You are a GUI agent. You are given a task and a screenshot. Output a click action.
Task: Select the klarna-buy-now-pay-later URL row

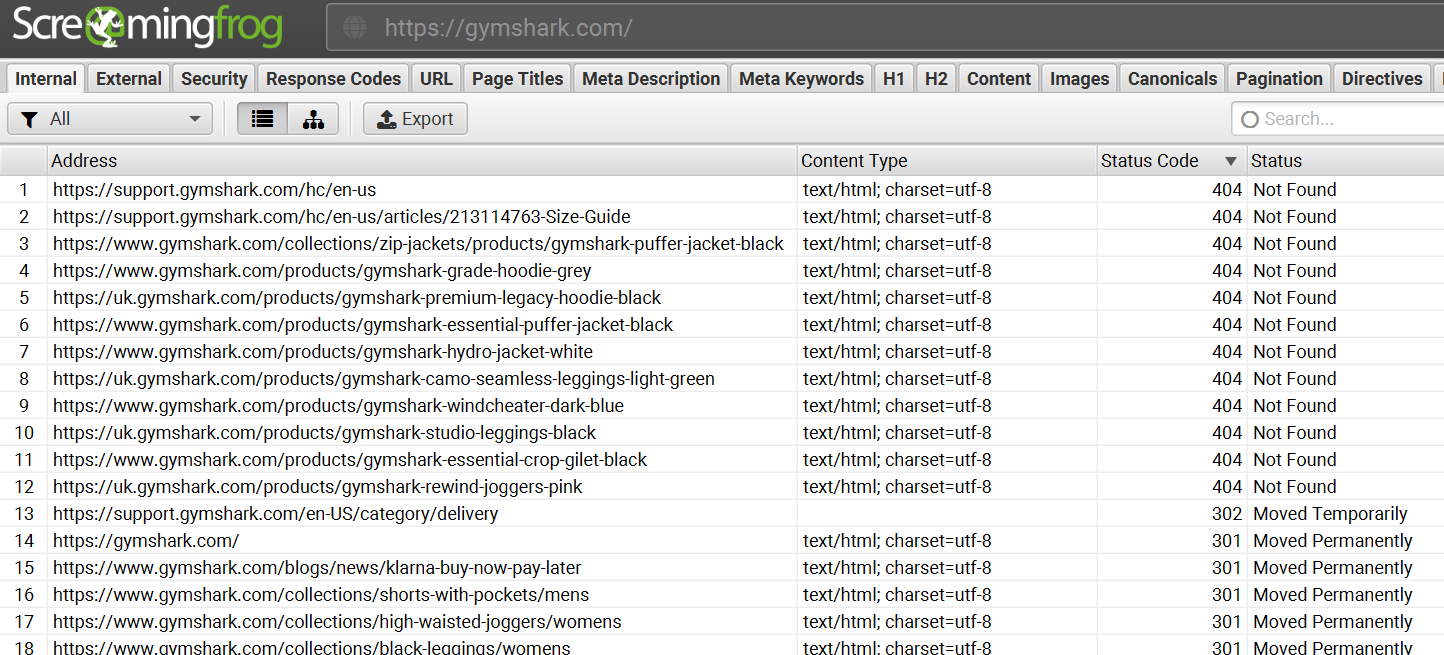coord(317,568)
